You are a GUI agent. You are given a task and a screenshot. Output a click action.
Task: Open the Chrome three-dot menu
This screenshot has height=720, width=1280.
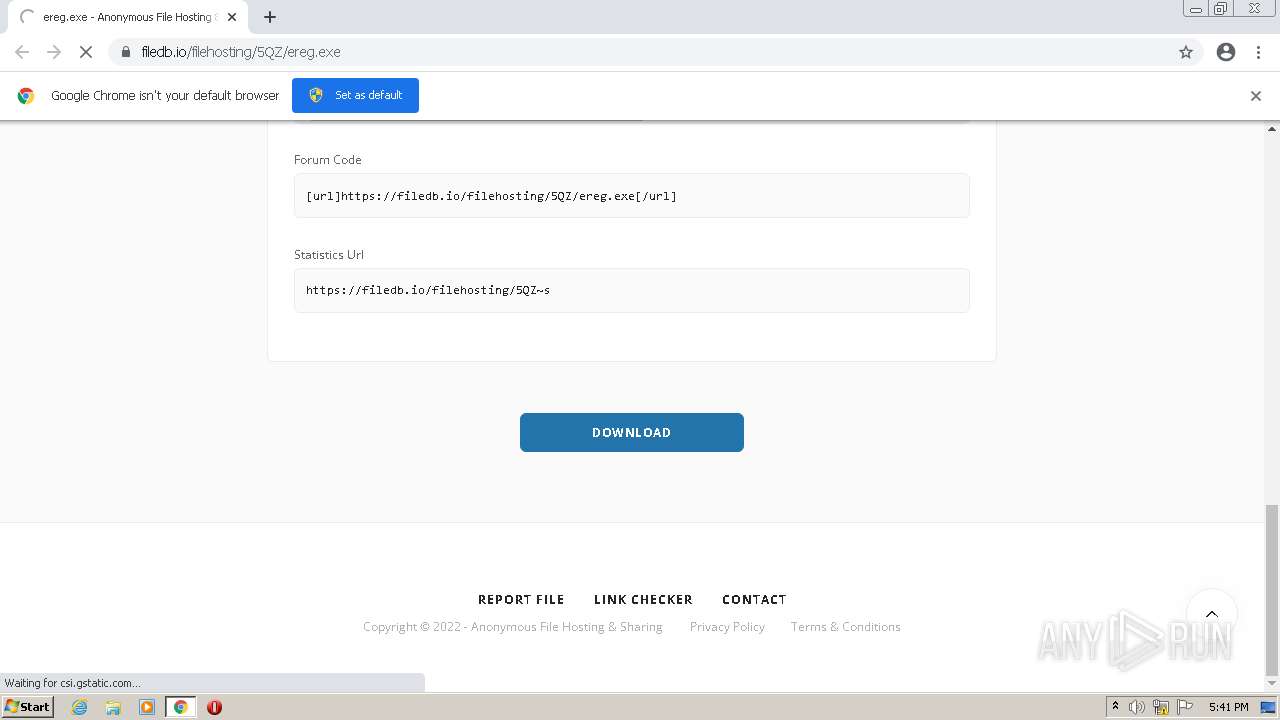[1258, 52]
